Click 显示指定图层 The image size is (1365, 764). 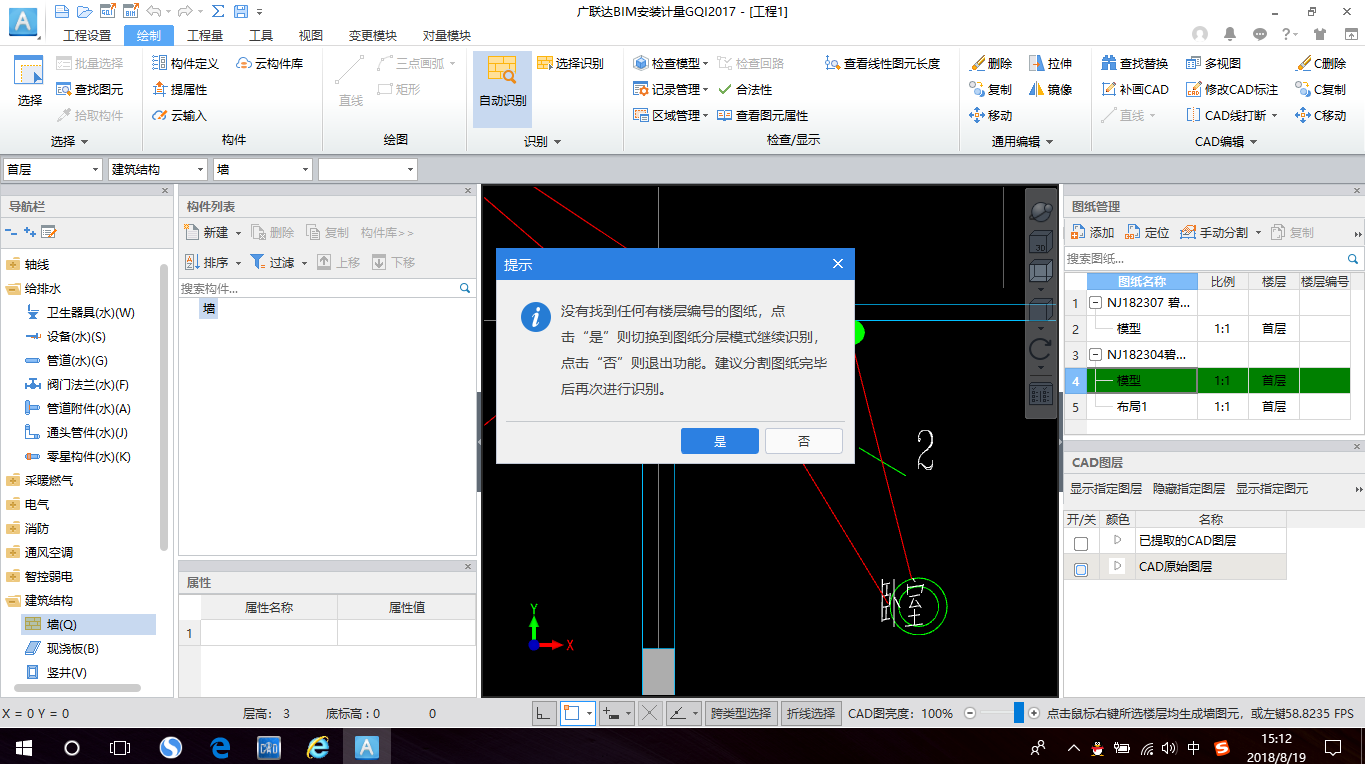click(x=1106, y=489)
